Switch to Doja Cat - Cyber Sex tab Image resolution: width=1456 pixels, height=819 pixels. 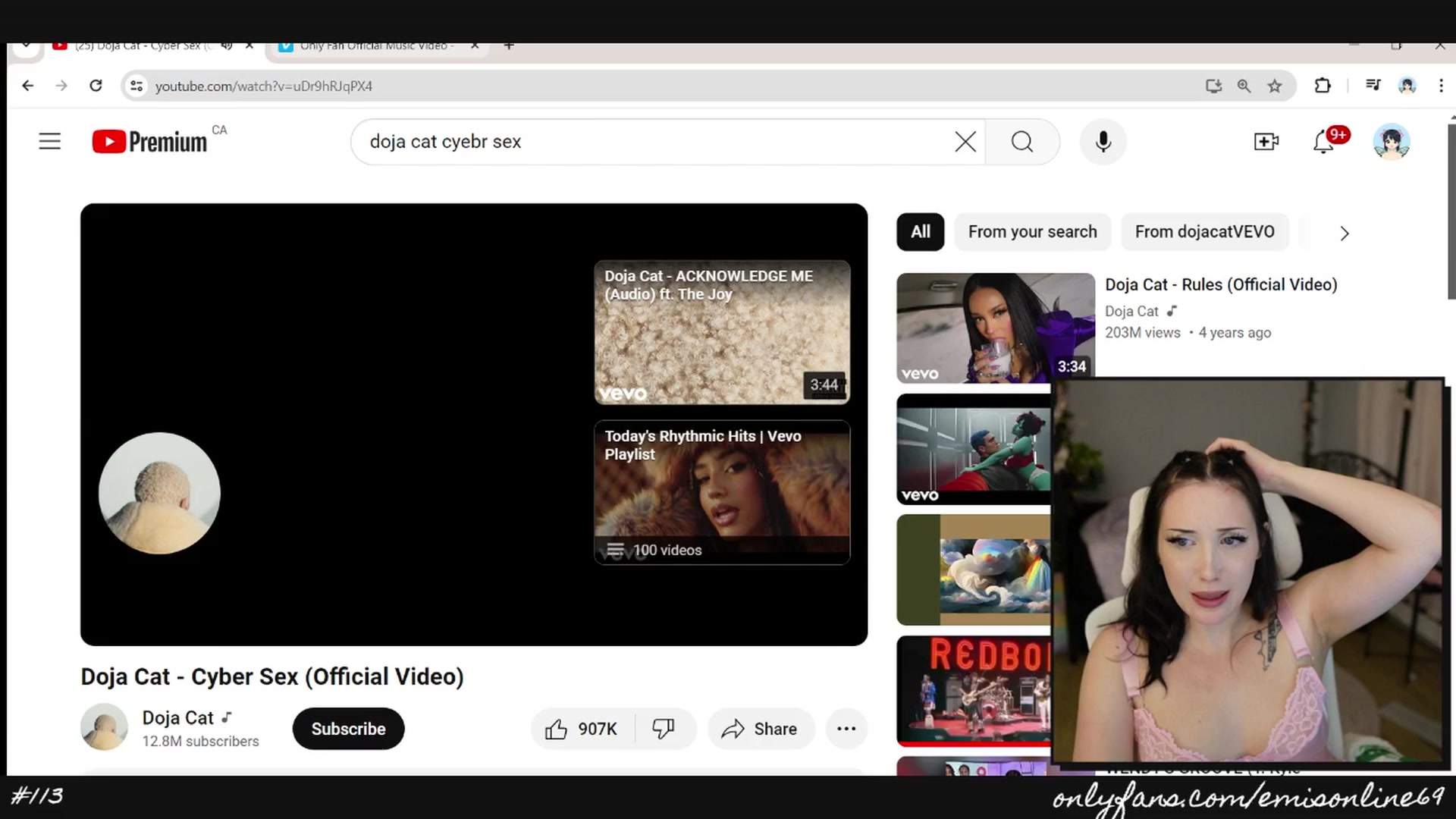[x=143, y=45]
